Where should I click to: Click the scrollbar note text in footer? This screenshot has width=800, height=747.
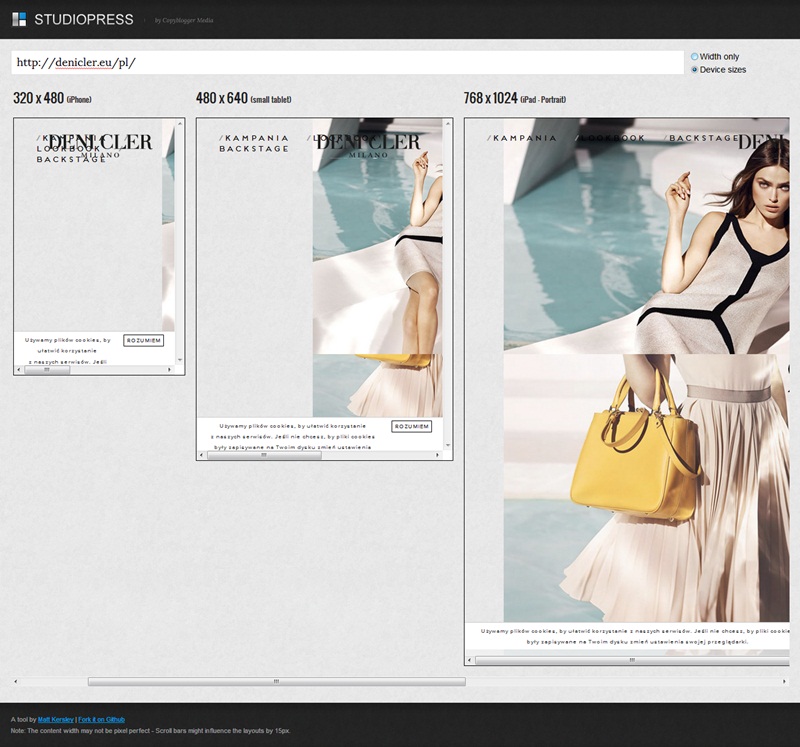pyautogui.click(x=151, y=731)
